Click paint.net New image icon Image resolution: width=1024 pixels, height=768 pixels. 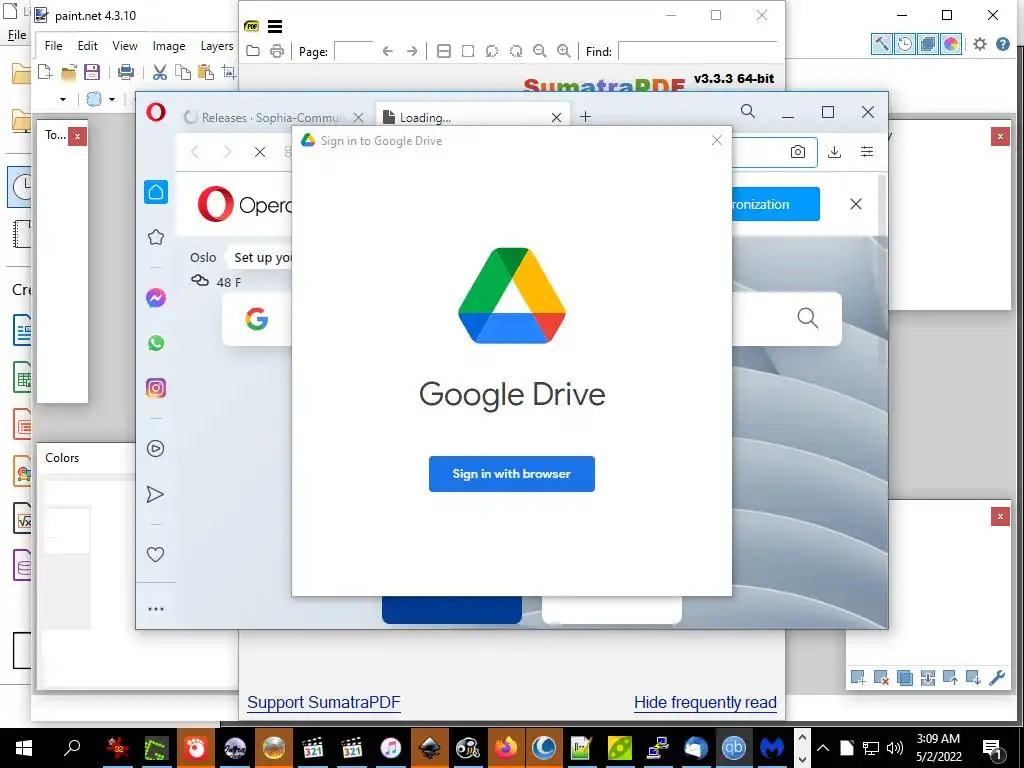click(x=45, y=72)
